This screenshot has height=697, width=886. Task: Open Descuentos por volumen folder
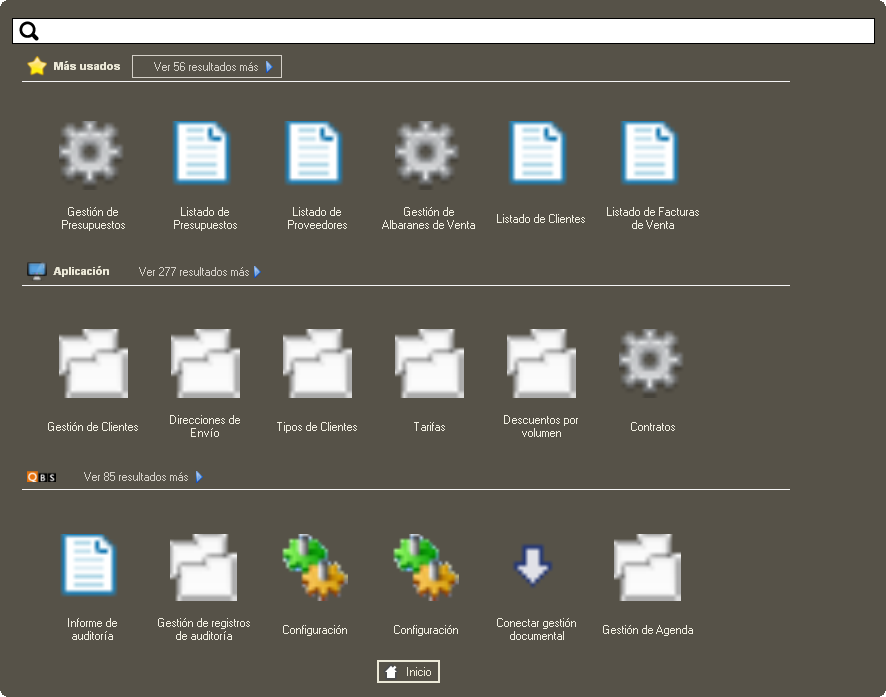pos(540,363)
